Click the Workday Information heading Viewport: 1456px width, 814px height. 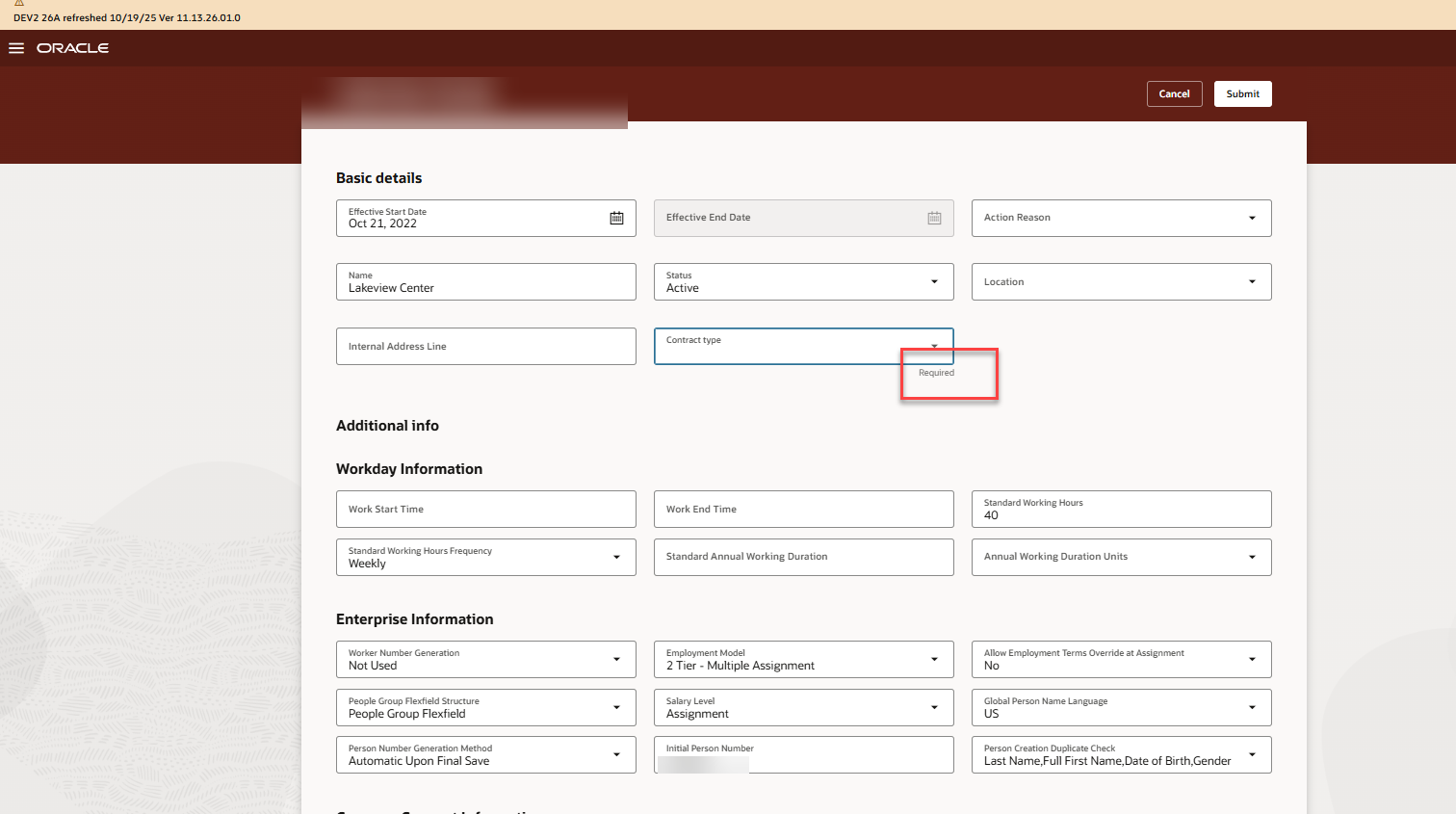(409, 469)
